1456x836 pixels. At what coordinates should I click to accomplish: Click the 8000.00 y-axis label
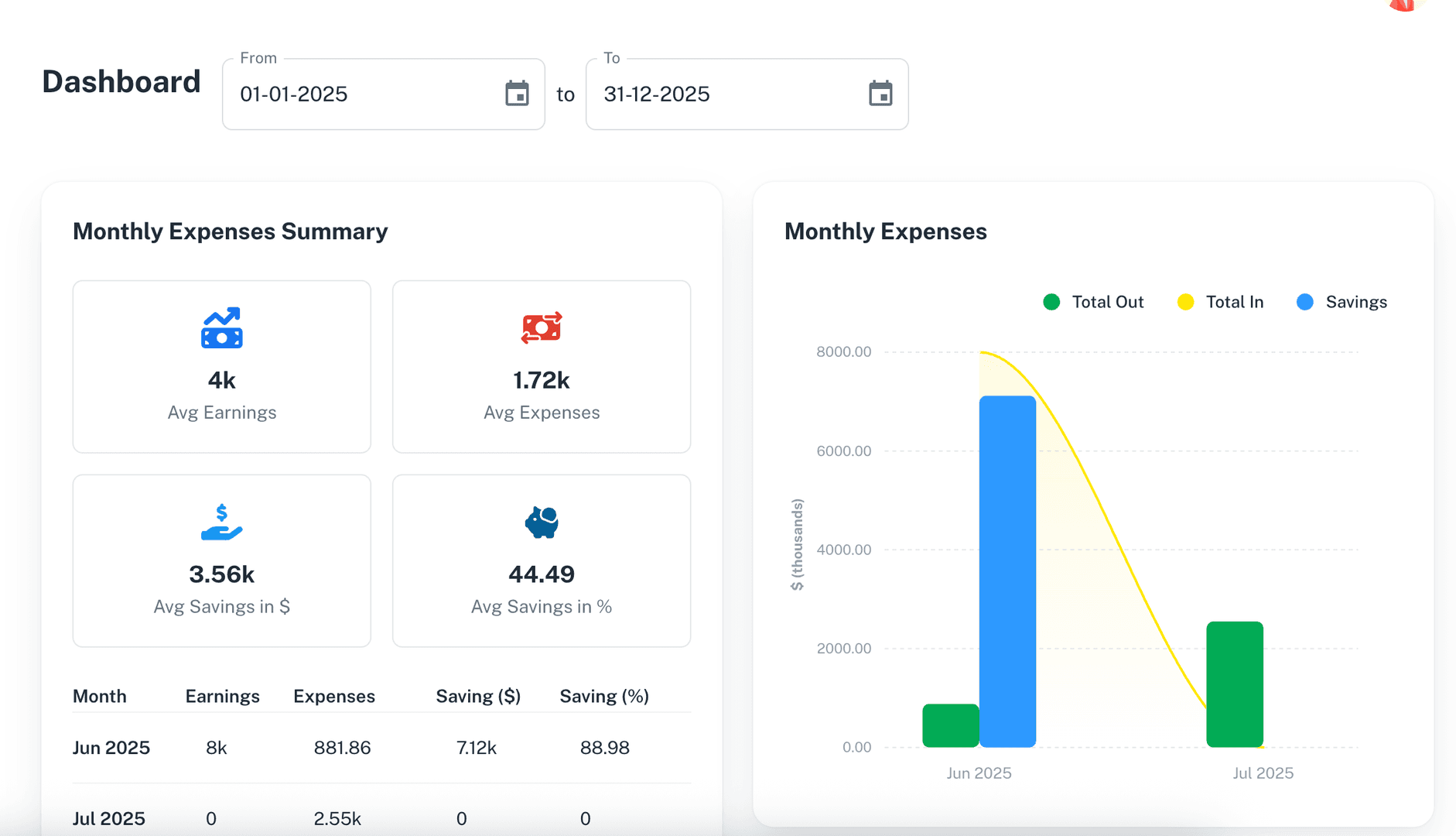[844, 351]
